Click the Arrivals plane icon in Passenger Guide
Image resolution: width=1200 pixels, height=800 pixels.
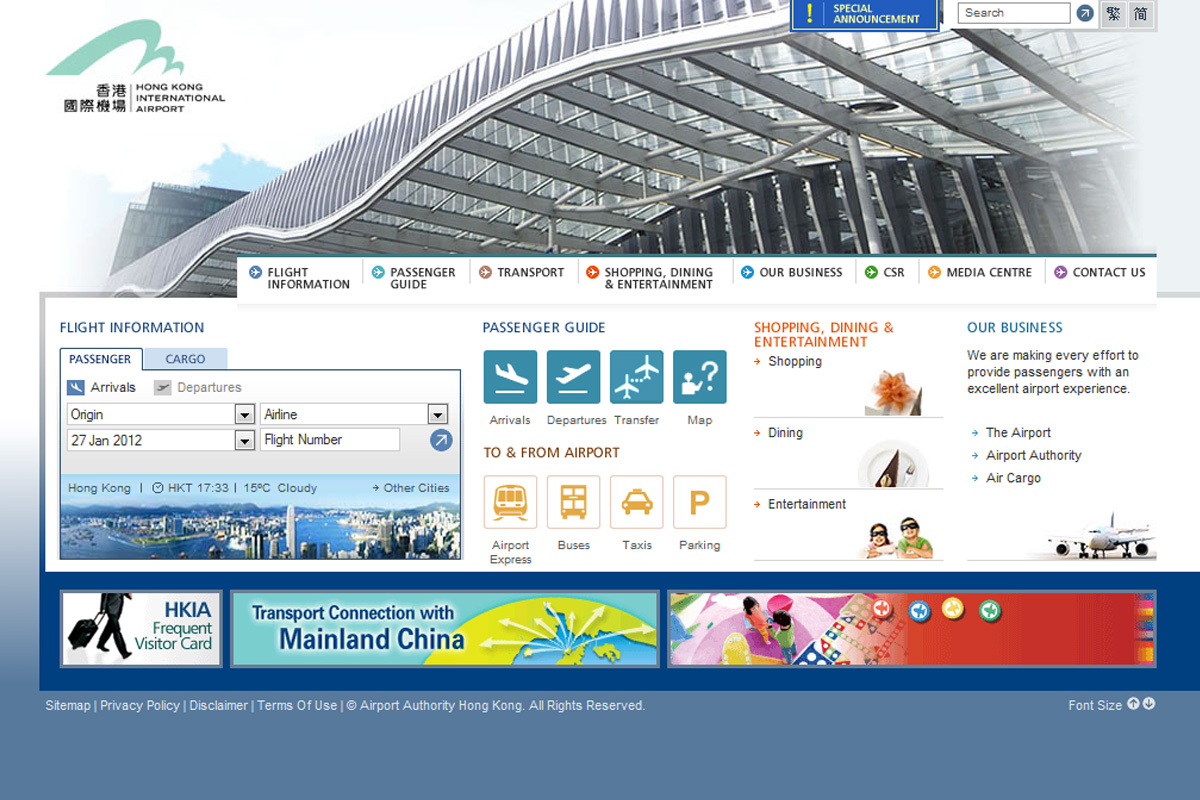pos(510,377)
